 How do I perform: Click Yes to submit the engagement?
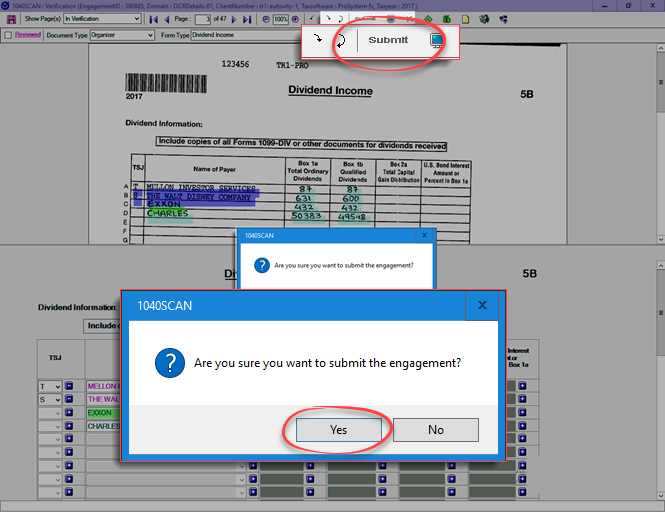(338, 430)
